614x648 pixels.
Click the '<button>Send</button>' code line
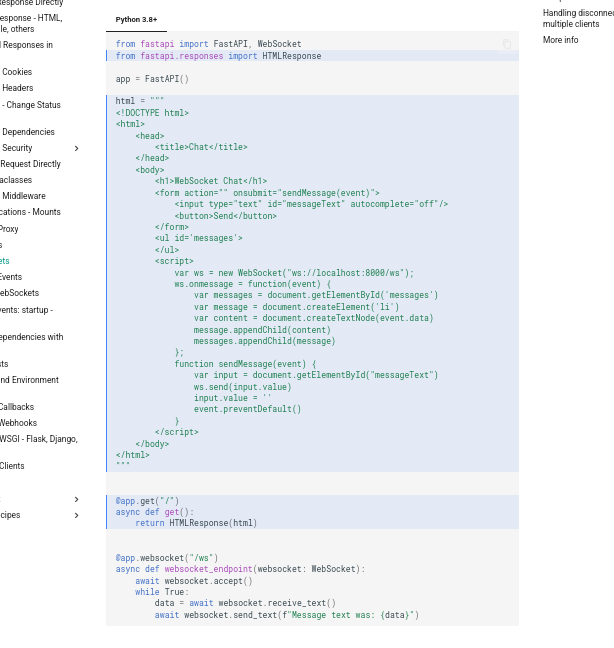coord(226,216)
